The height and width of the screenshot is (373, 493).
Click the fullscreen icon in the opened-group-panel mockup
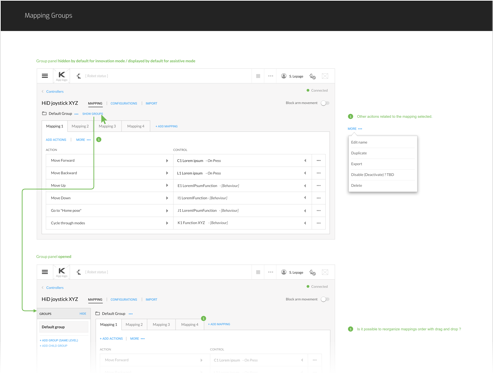click(325, 272)
